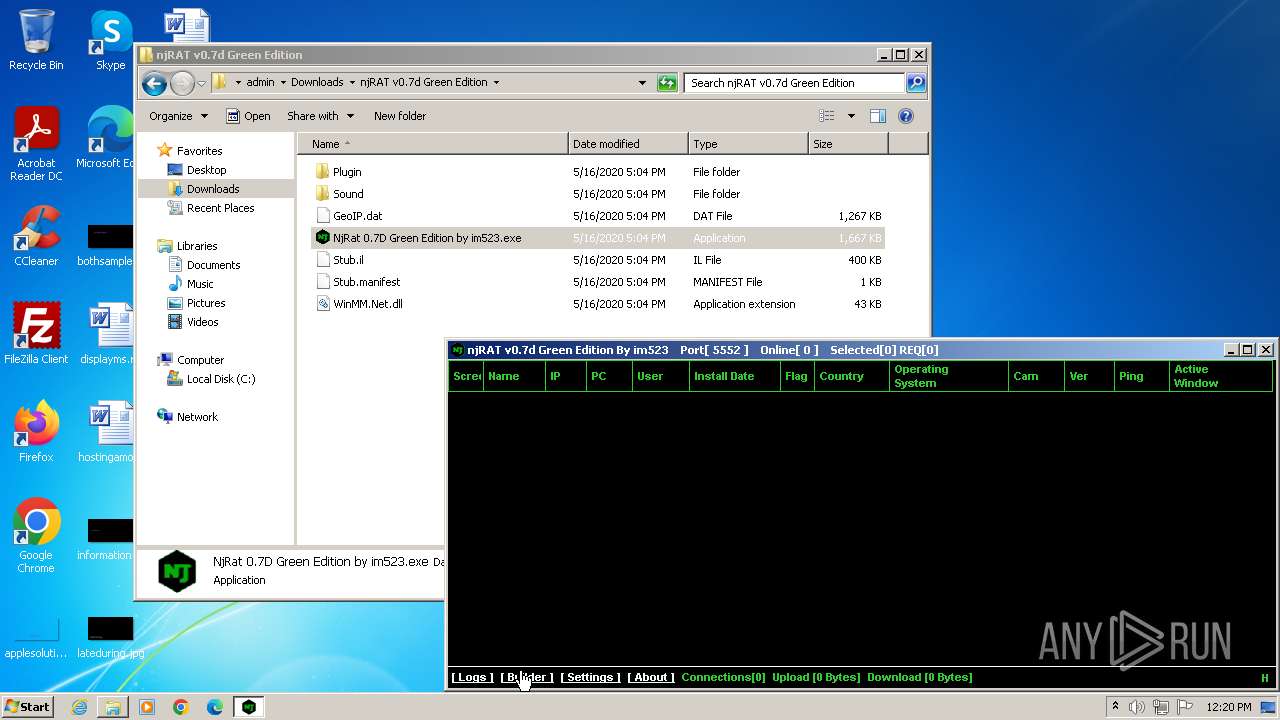The image size is (1280, 720).
Task: Select Skype desktop shortcut
Action: click(110, 40)
